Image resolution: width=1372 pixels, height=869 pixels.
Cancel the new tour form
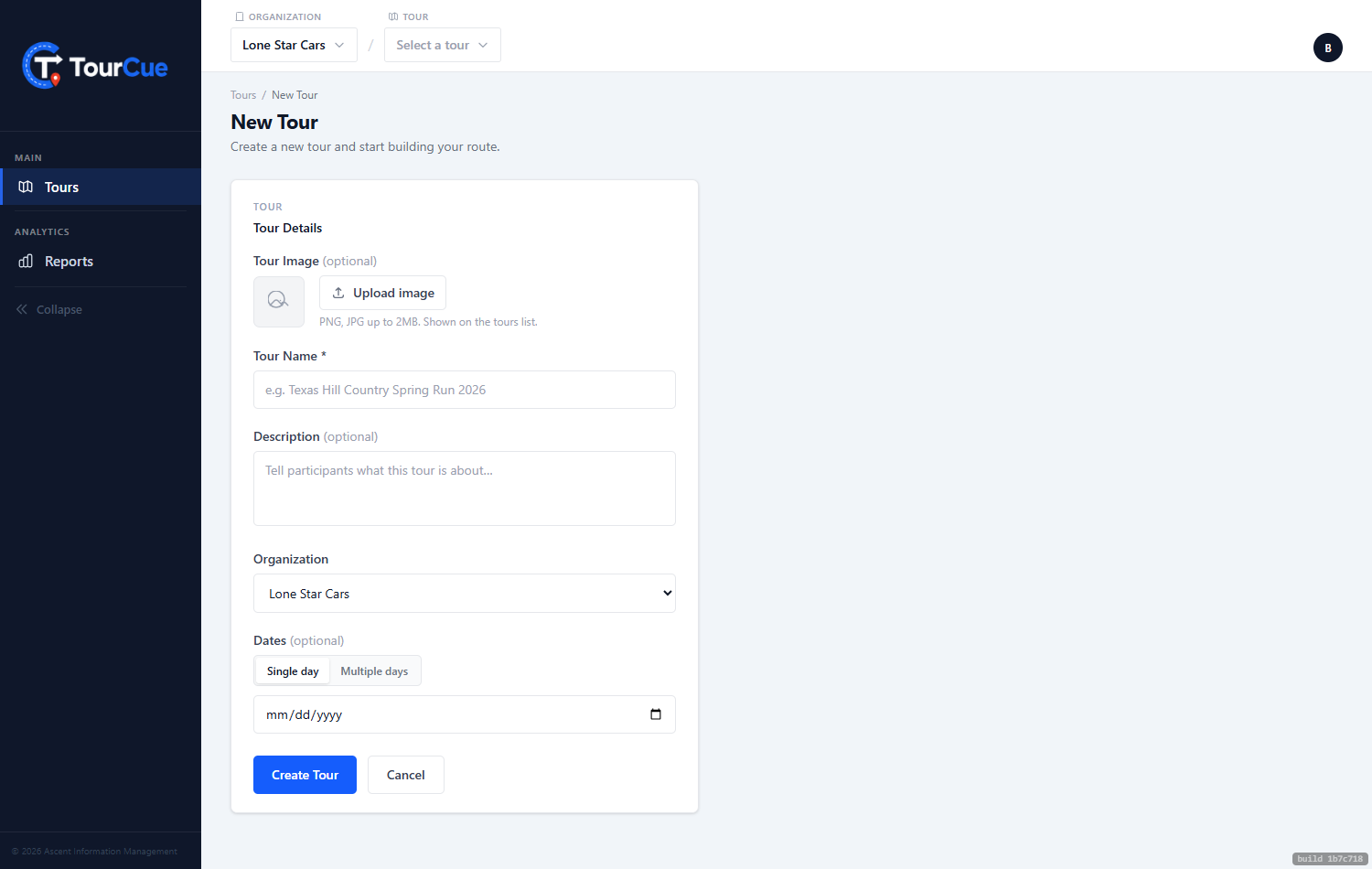tap(406, 775)
